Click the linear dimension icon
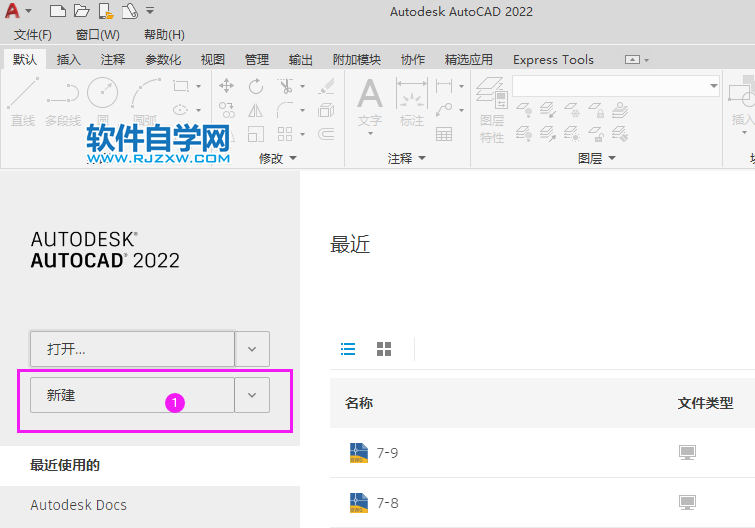This screenshot has width=755, height=528. pos(444,86)
